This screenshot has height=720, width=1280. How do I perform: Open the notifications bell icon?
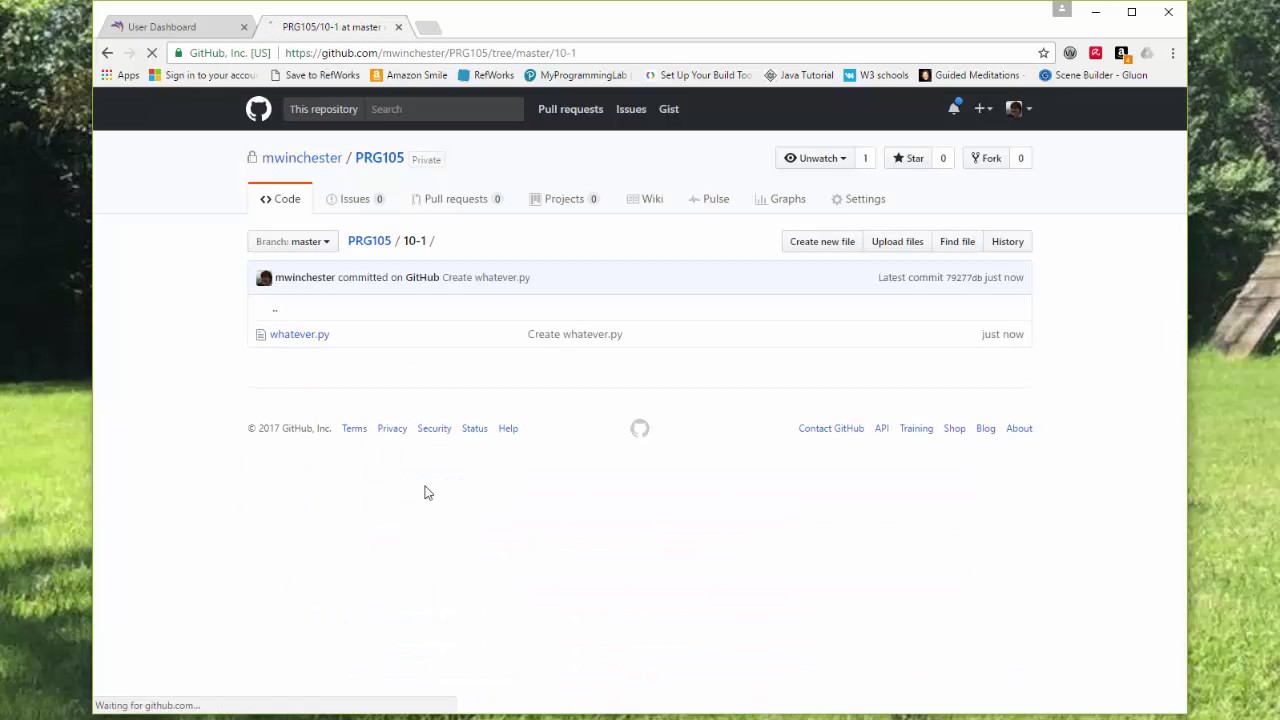pos(954,108)
